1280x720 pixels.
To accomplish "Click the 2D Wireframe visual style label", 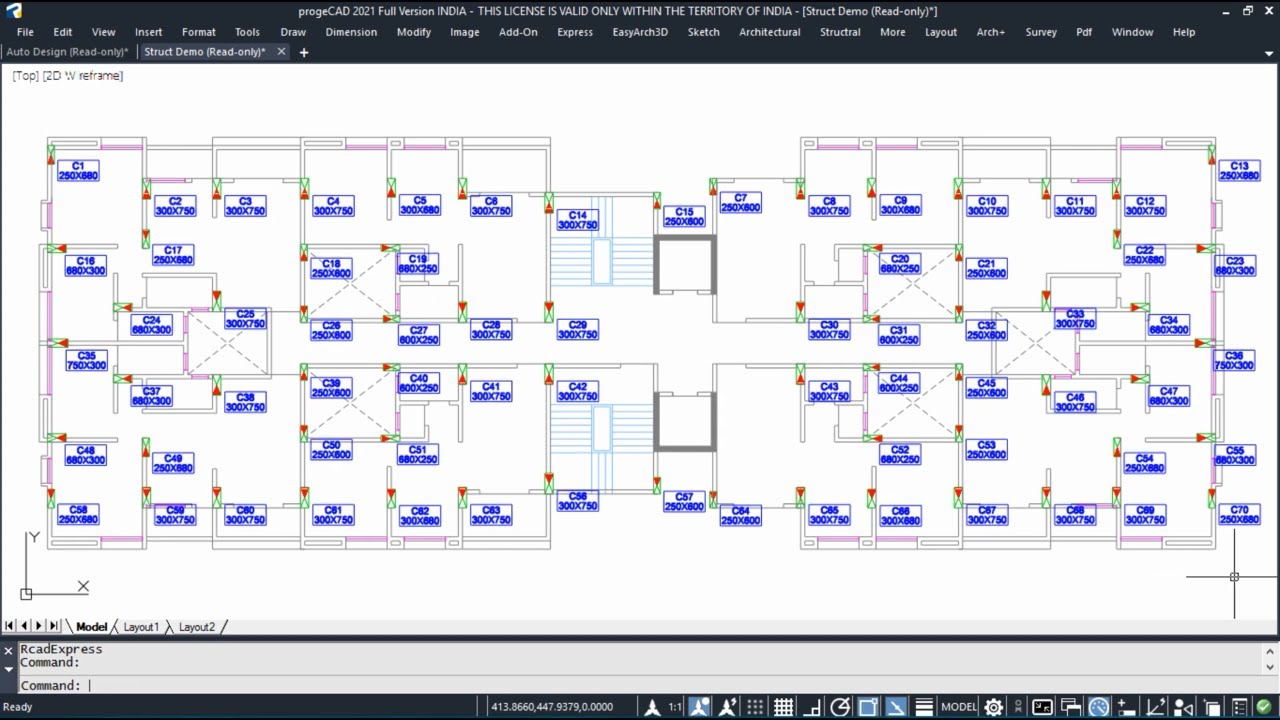I will click(x=83, y=75).
